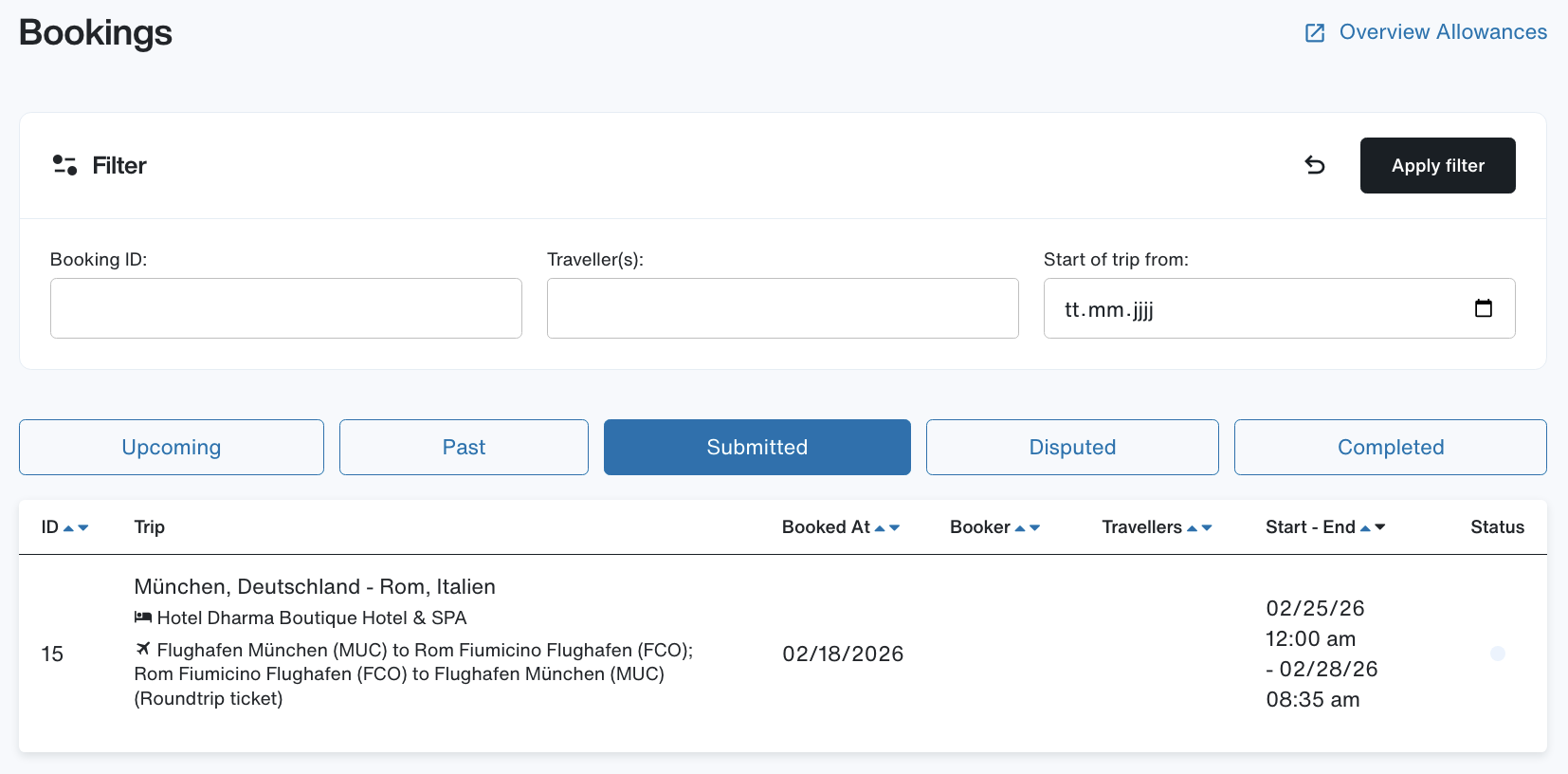This screenshot has width=1568, height=774.
Task: Click the Start of trip from date field
Action: click(1279, 308)
